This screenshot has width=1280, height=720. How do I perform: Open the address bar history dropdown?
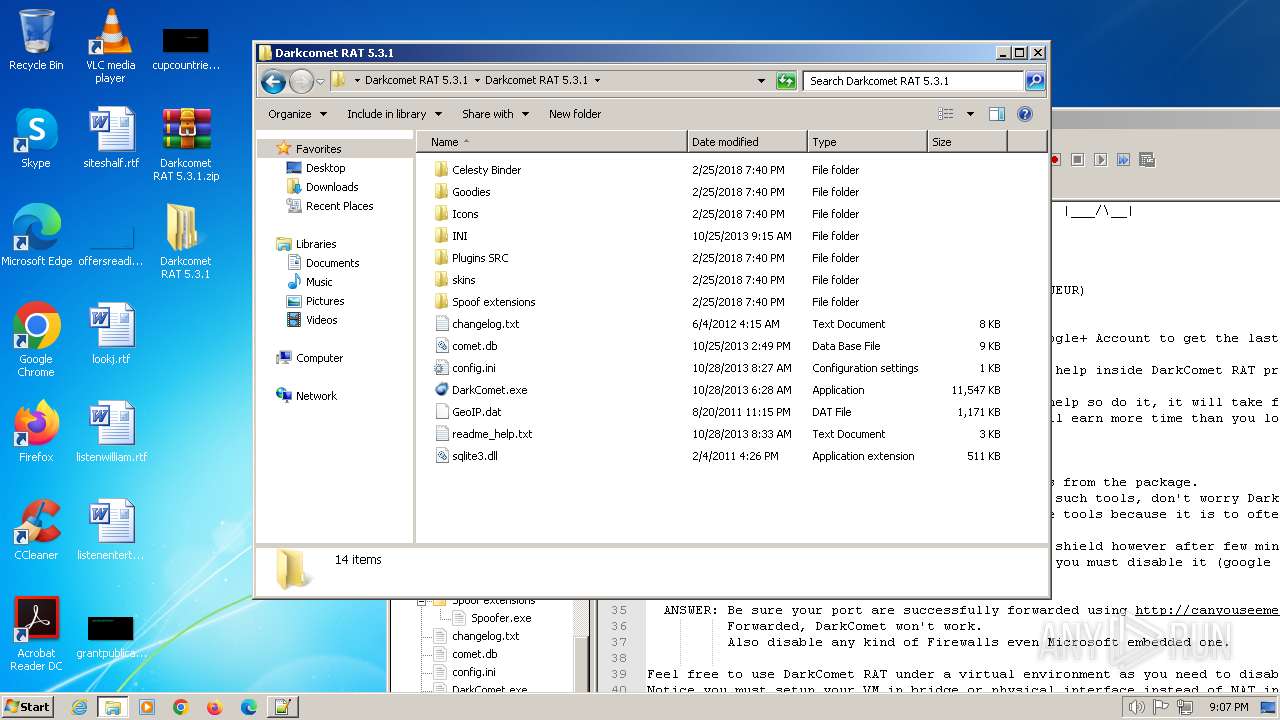click(x=761, y=81)
